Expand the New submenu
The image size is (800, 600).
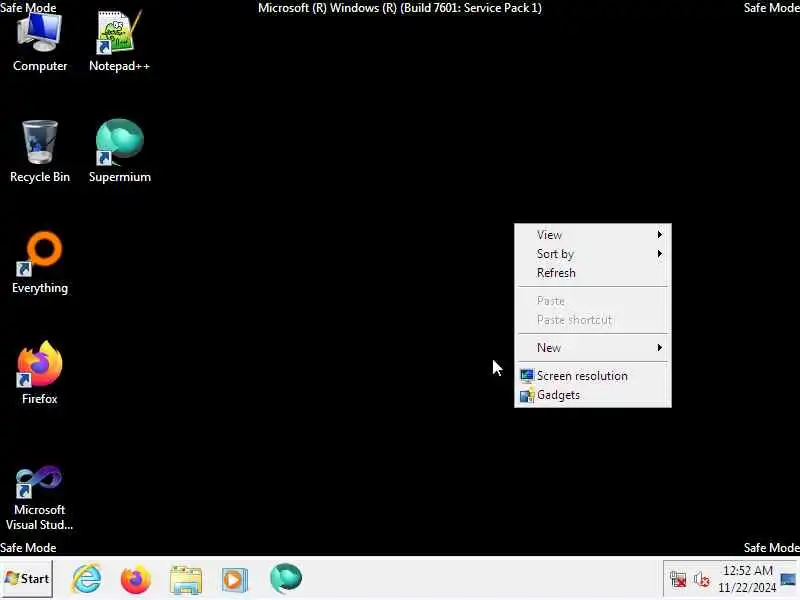coord(593,347)
